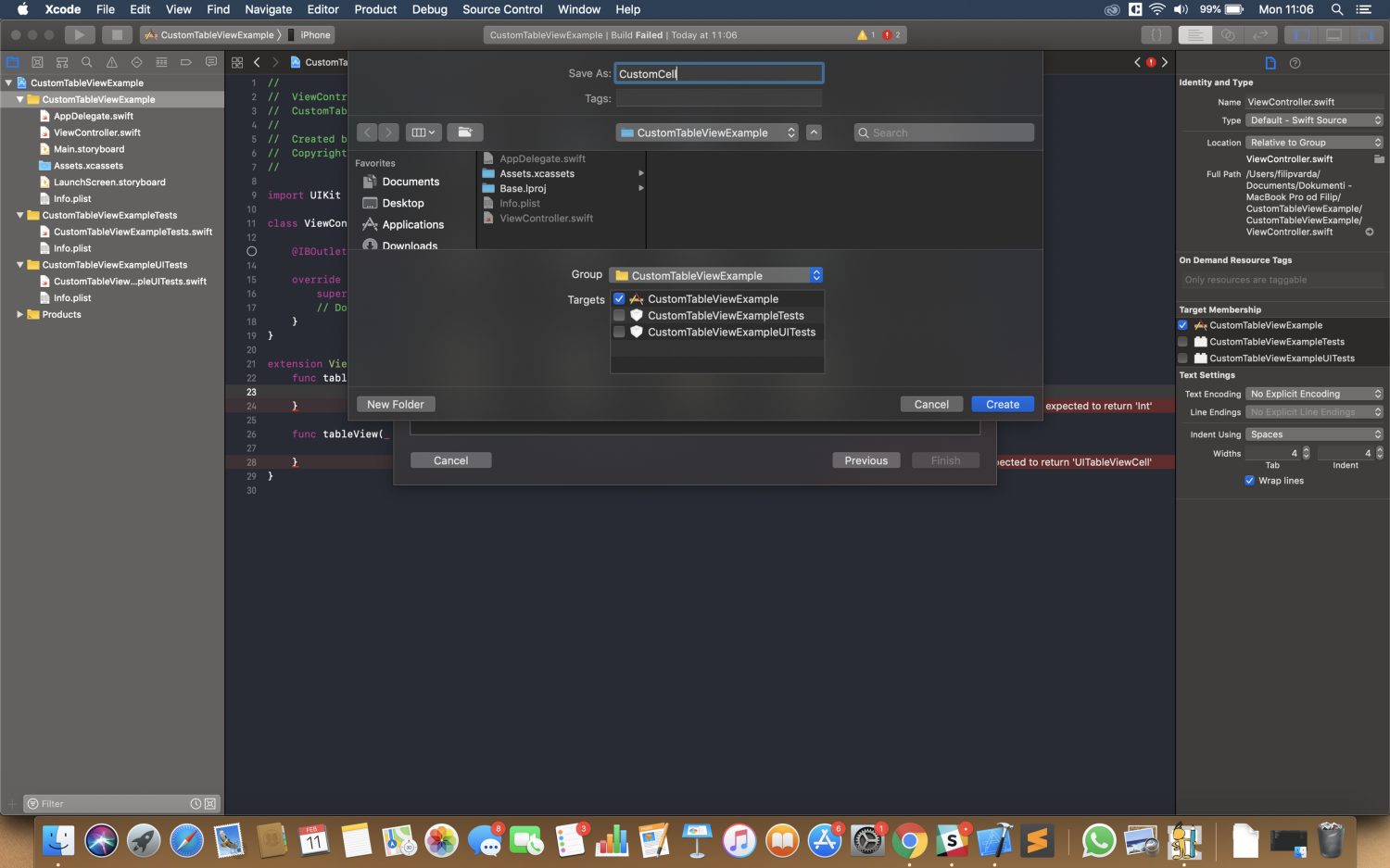Create new folder icon in save dialog toolbar
The image size is (1390, 868).
coord(465,132)
